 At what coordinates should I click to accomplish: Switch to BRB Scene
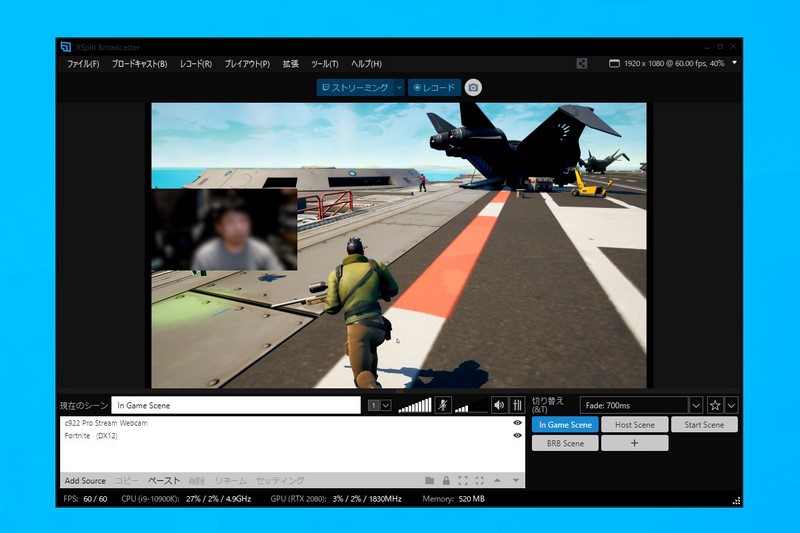click(x=565, y=443)
